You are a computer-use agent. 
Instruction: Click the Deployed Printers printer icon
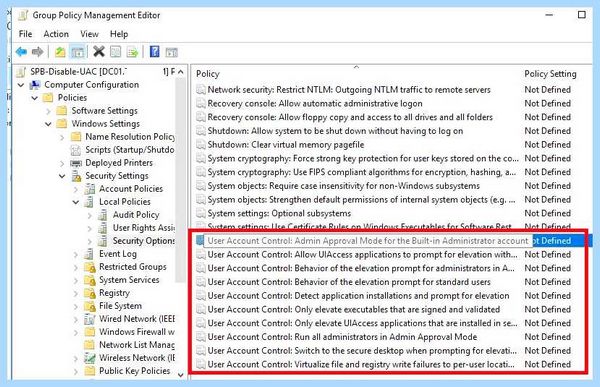pos(76,163)
